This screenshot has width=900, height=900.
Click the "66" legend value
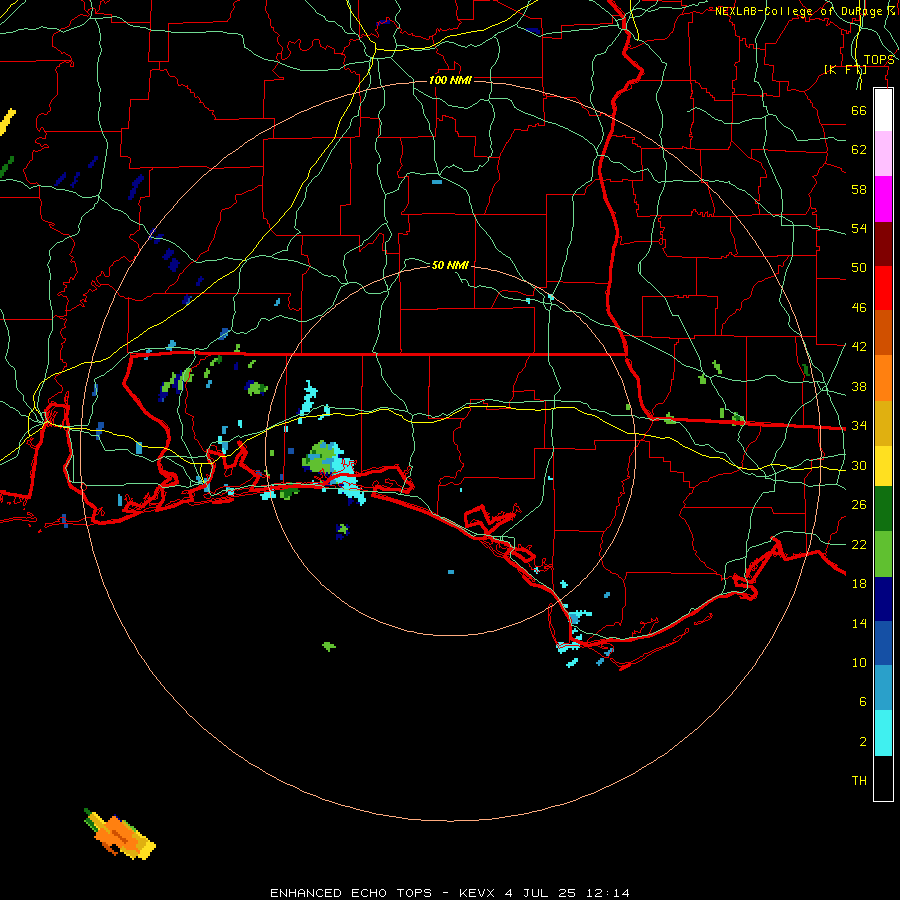(859, 110)
